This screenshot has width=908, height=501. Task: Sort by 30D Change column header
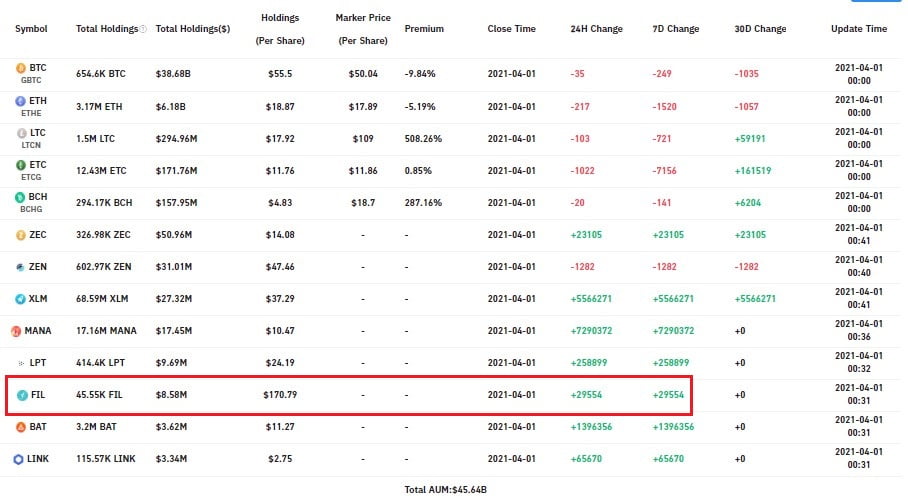click(760, 29)
